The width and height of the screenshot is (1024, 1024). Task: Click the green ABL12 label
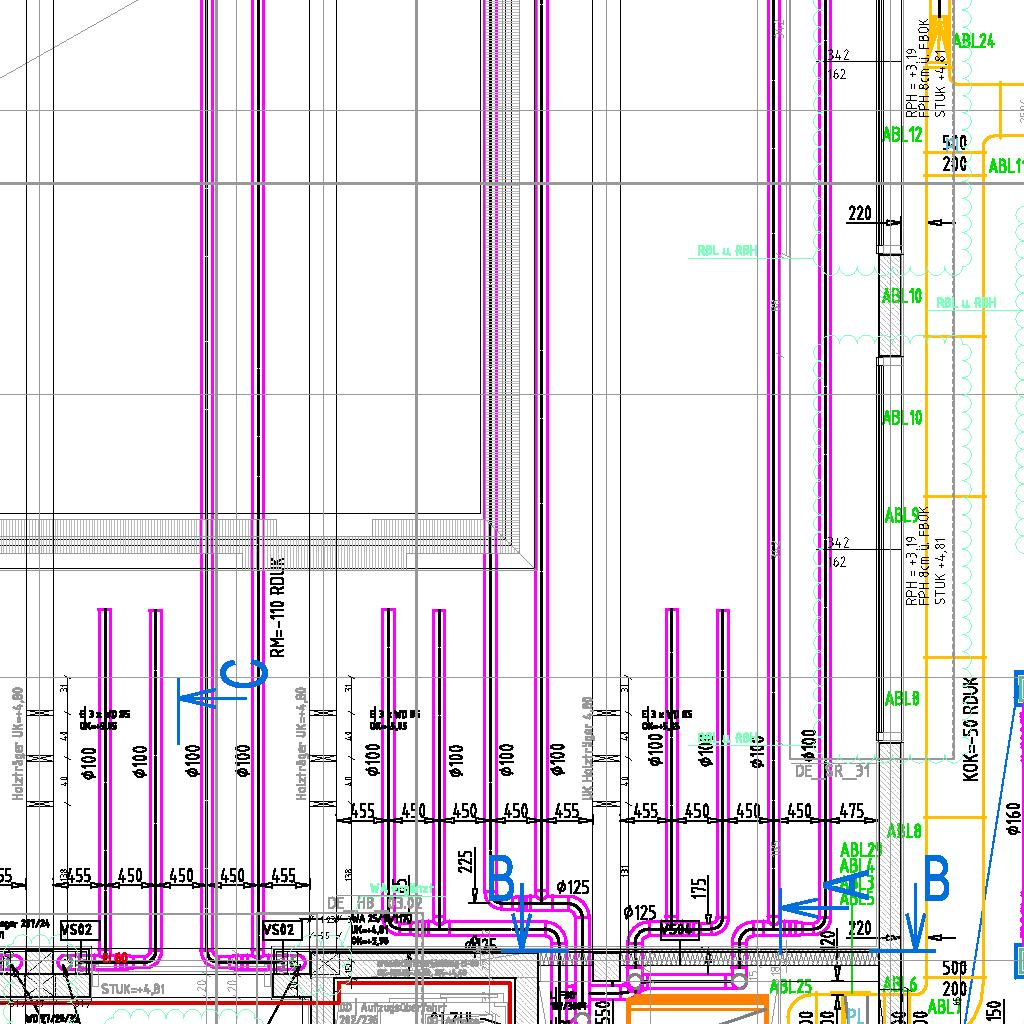click(902, 135)
